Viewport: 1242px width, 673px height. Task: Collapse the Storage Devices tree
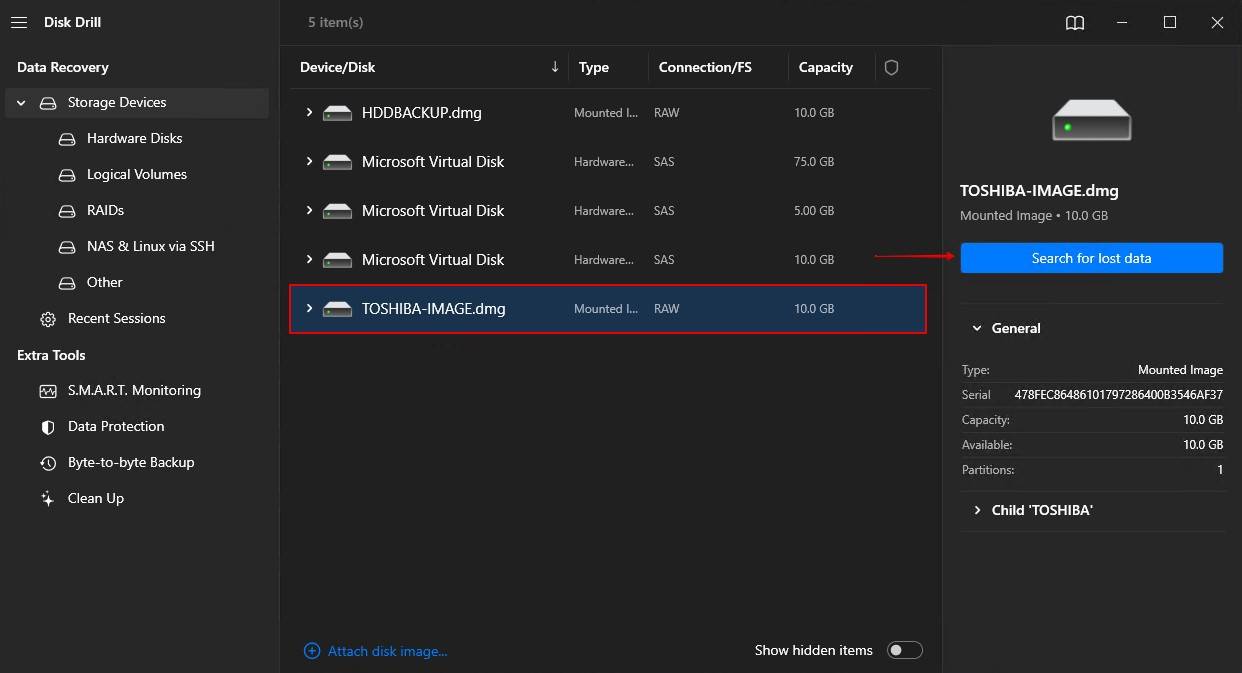(21, 103)
